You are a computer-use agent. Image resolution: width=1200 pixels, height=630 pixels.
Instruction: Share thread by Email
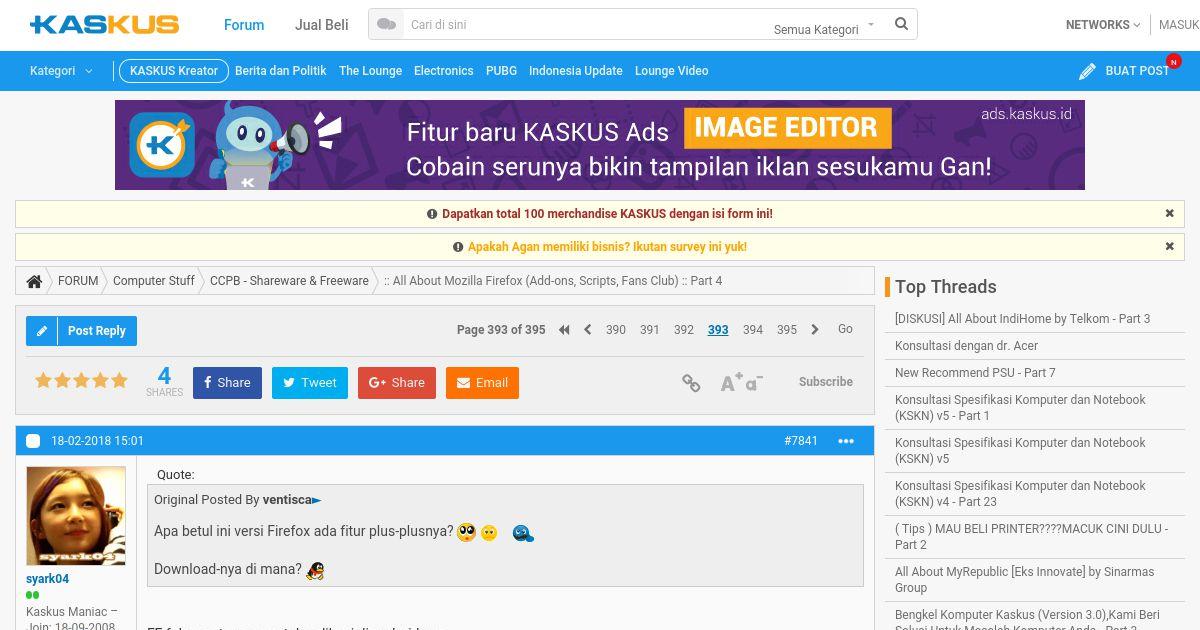(482, 383)
